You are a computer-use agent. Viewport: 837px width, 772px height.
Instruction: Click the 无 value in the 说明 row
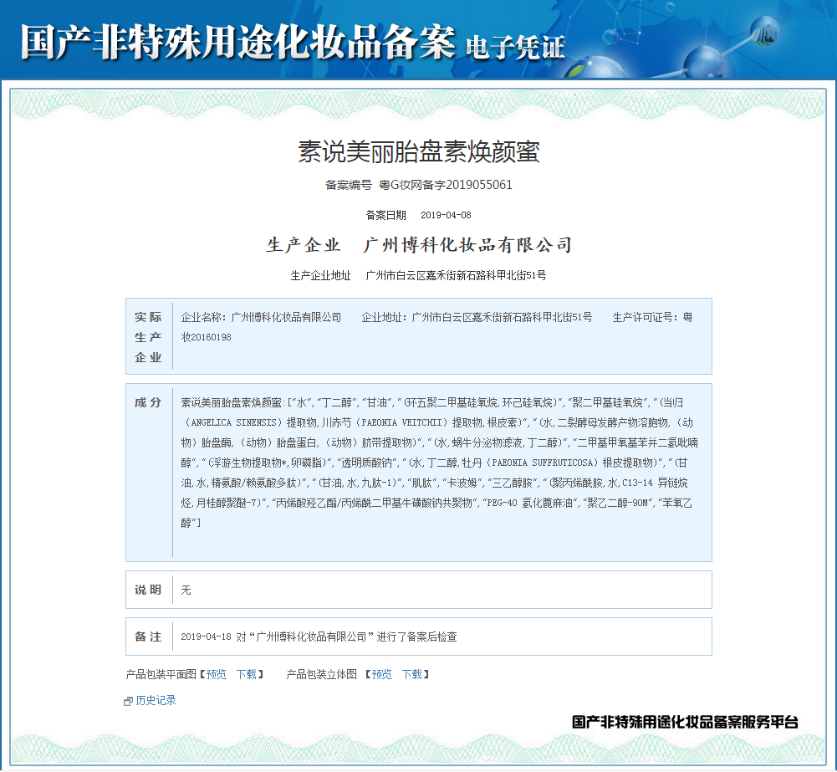tap(186, 589)
